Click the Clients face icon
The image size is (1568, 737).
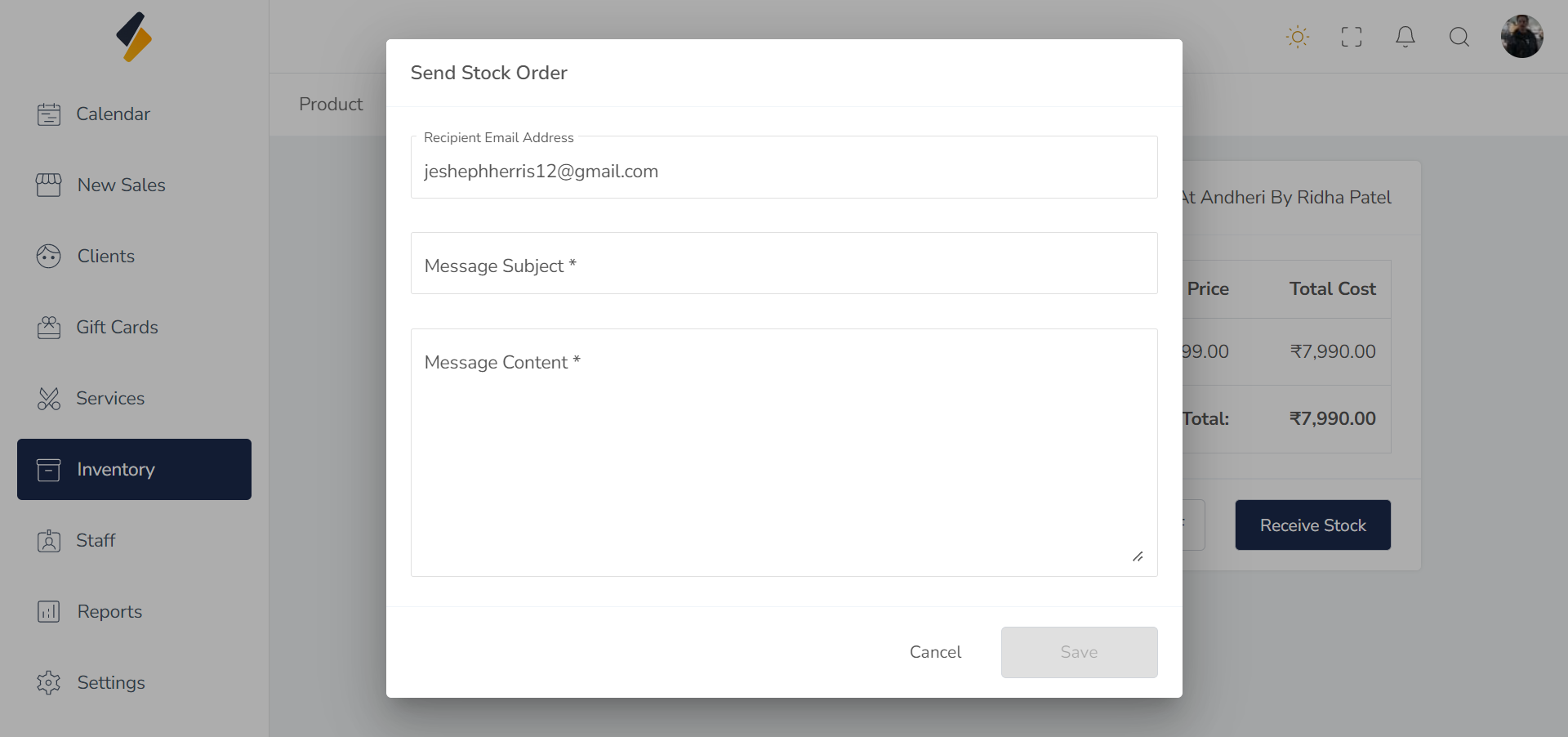(x=49, y=257)
